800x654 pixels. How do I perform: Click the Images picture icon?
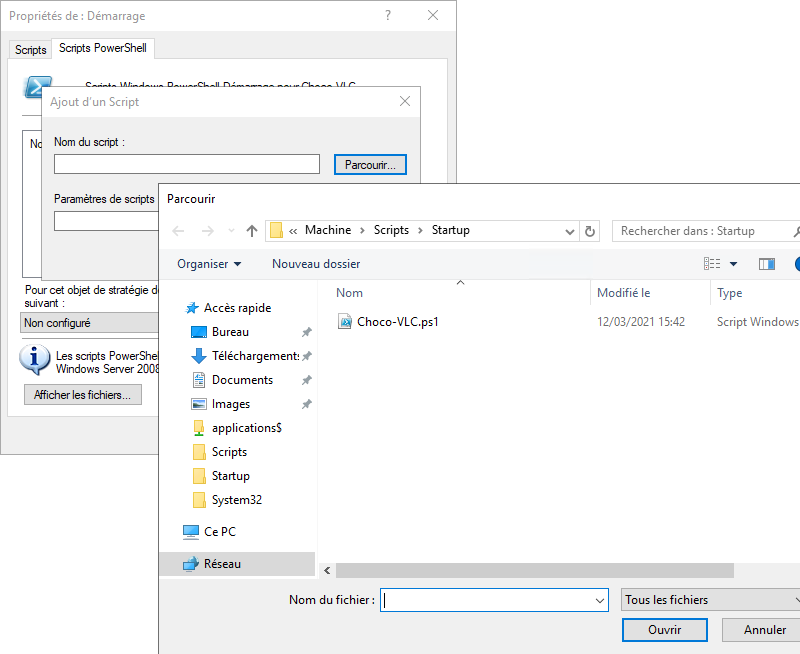[198, 404]
